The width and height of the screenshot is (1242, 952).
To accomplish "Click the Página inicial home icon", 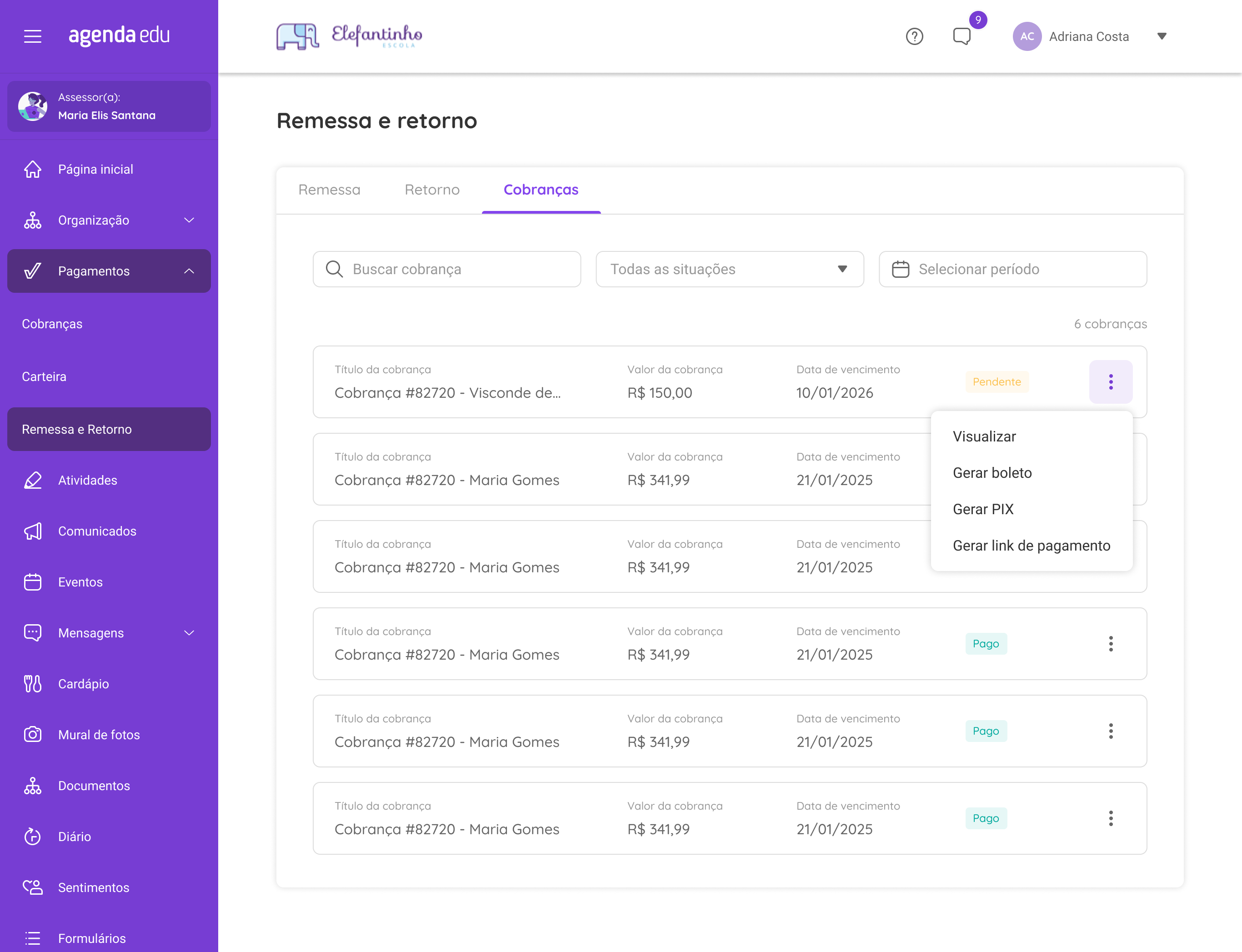I will (32, 169).
